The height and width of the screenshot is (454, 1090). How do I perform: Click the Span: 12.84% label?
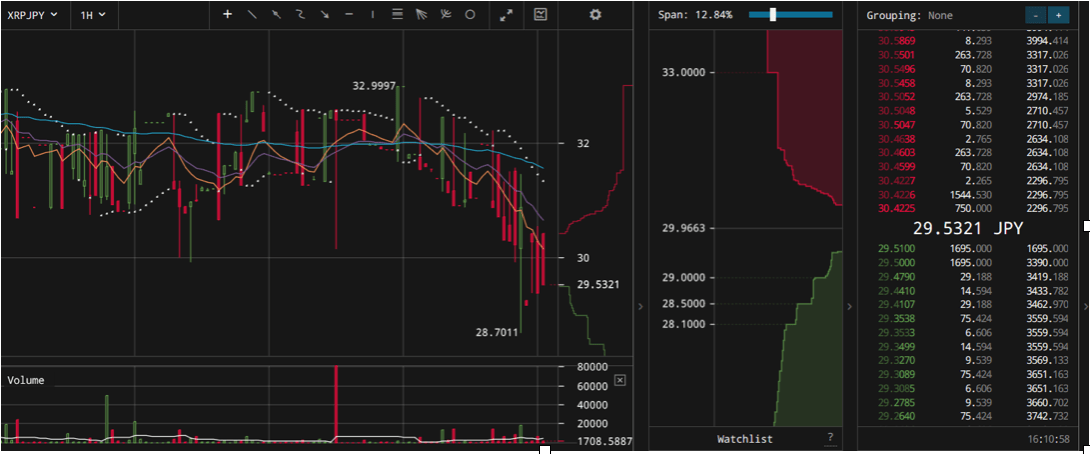(694, 15)
